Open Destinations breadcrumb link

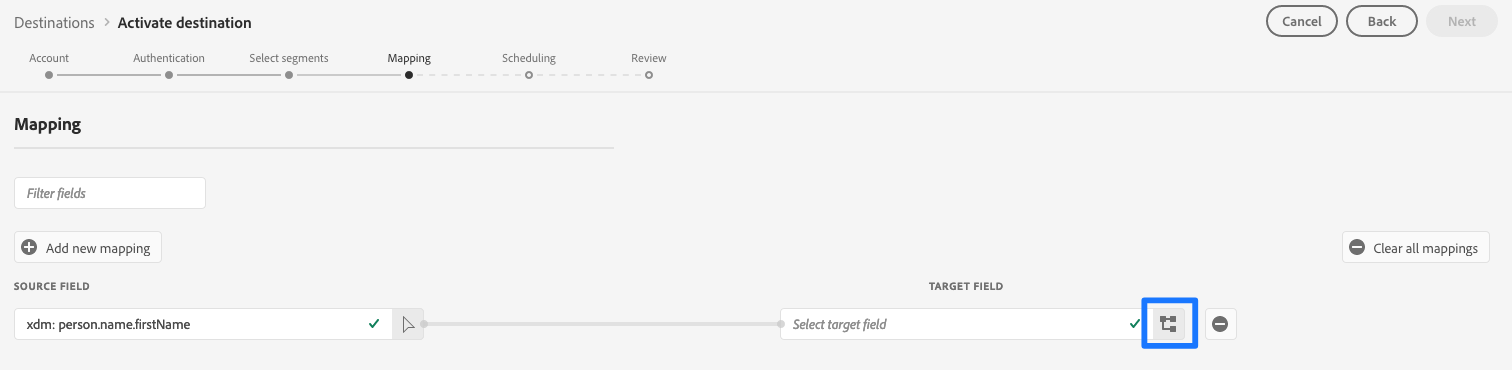point(55,22)
